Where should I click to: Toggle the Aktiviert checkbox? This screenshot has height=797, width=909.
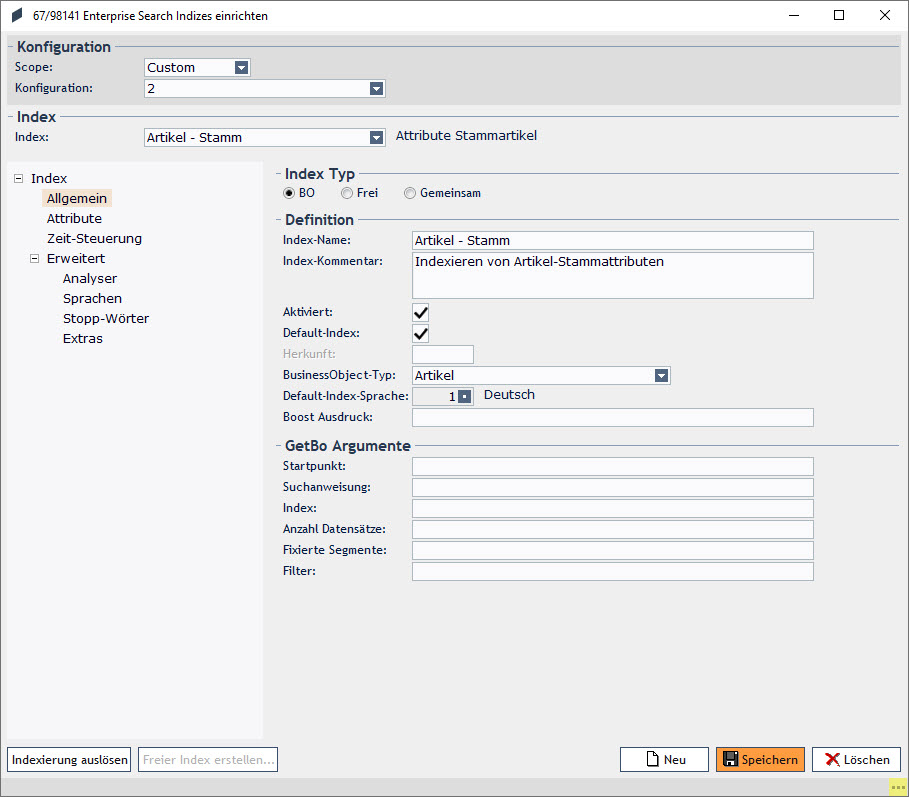[421, 313]
